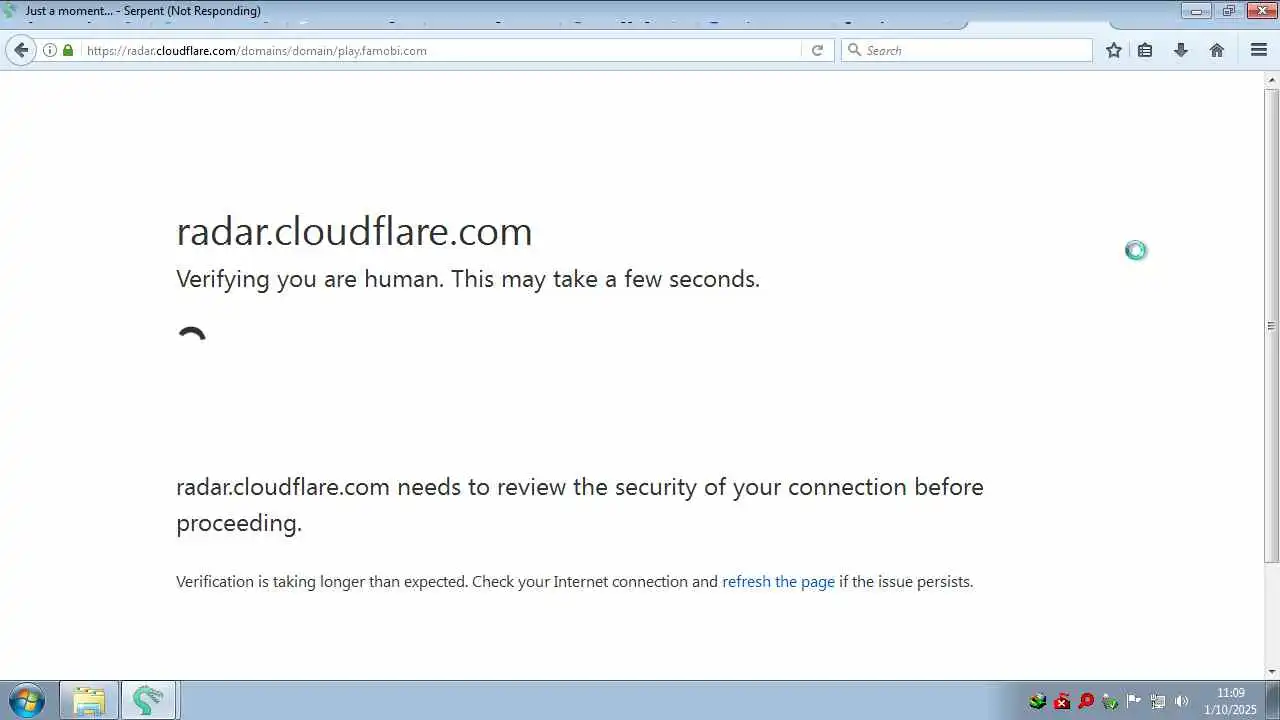Open the Downloads arrow icon
This screenshot has width=1280, height=720.
pyautogui.click(x=1181, y=50)
